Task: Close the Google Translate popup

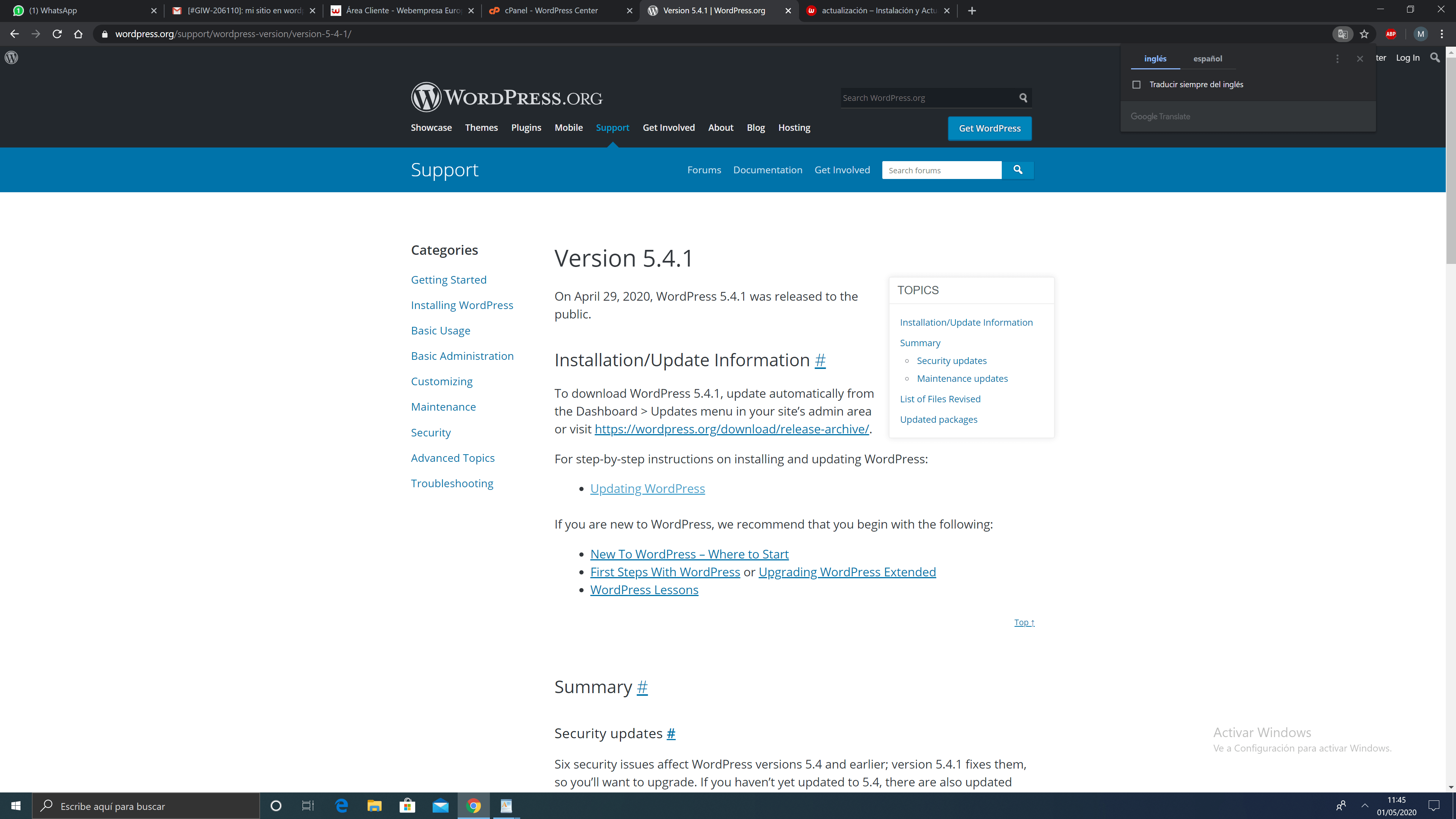Action: click(x=1360, y=59)
